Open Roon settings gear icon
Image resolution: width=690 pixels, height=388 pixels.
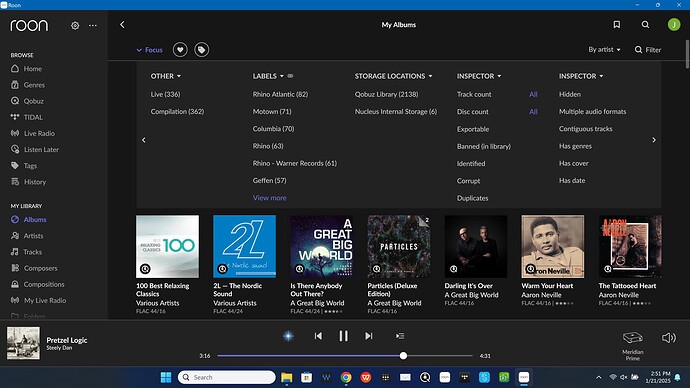pyautogui.click(x=75, y=26)
